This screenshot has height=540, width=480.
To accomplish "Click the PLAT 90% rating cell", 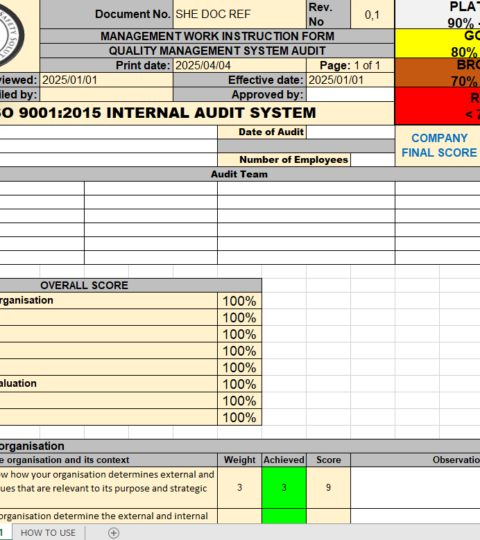I will coord(438,14).
